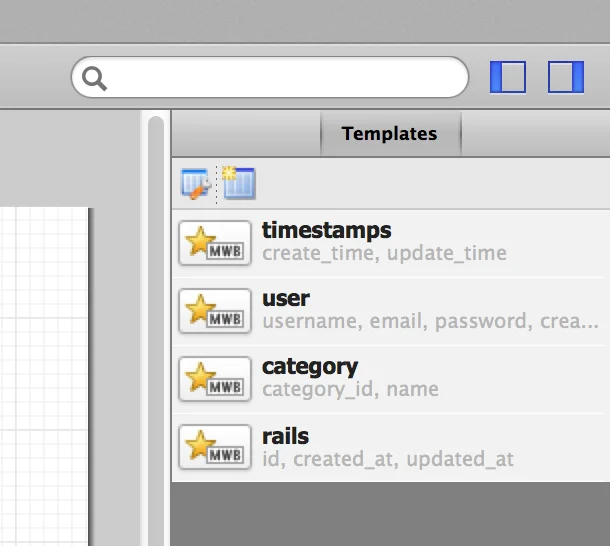The height and width of the screenshot is (546, 610).
Task: Click the "create_time, update_time" description text
Action: coord(384,253)
